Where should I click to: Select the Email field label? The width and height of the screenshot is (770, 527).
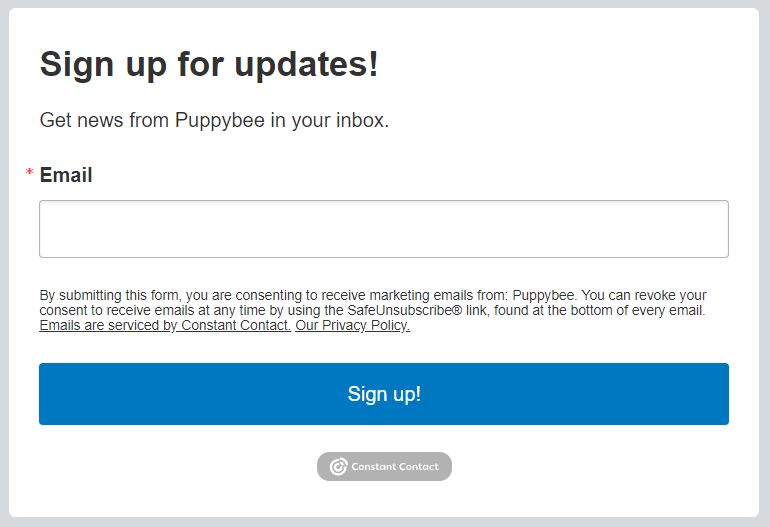[x=66, y=175]
